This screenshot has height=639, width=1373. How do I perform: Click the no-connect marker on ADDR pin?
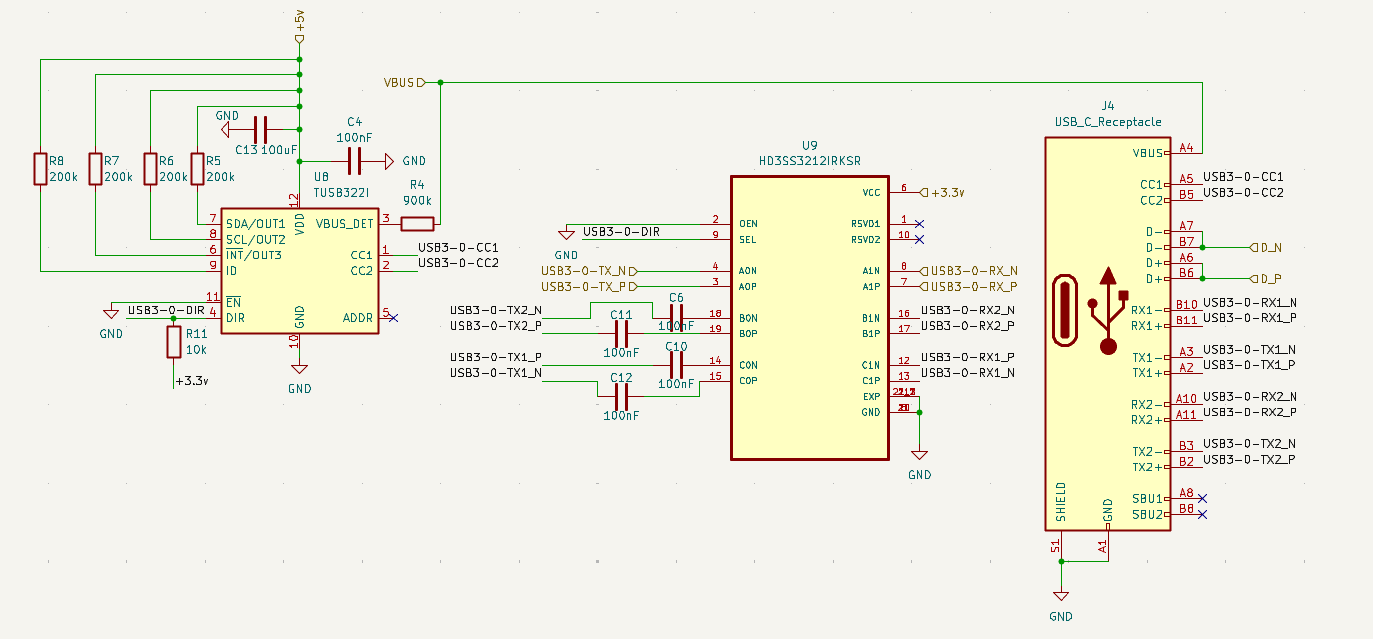click(393, 318)
